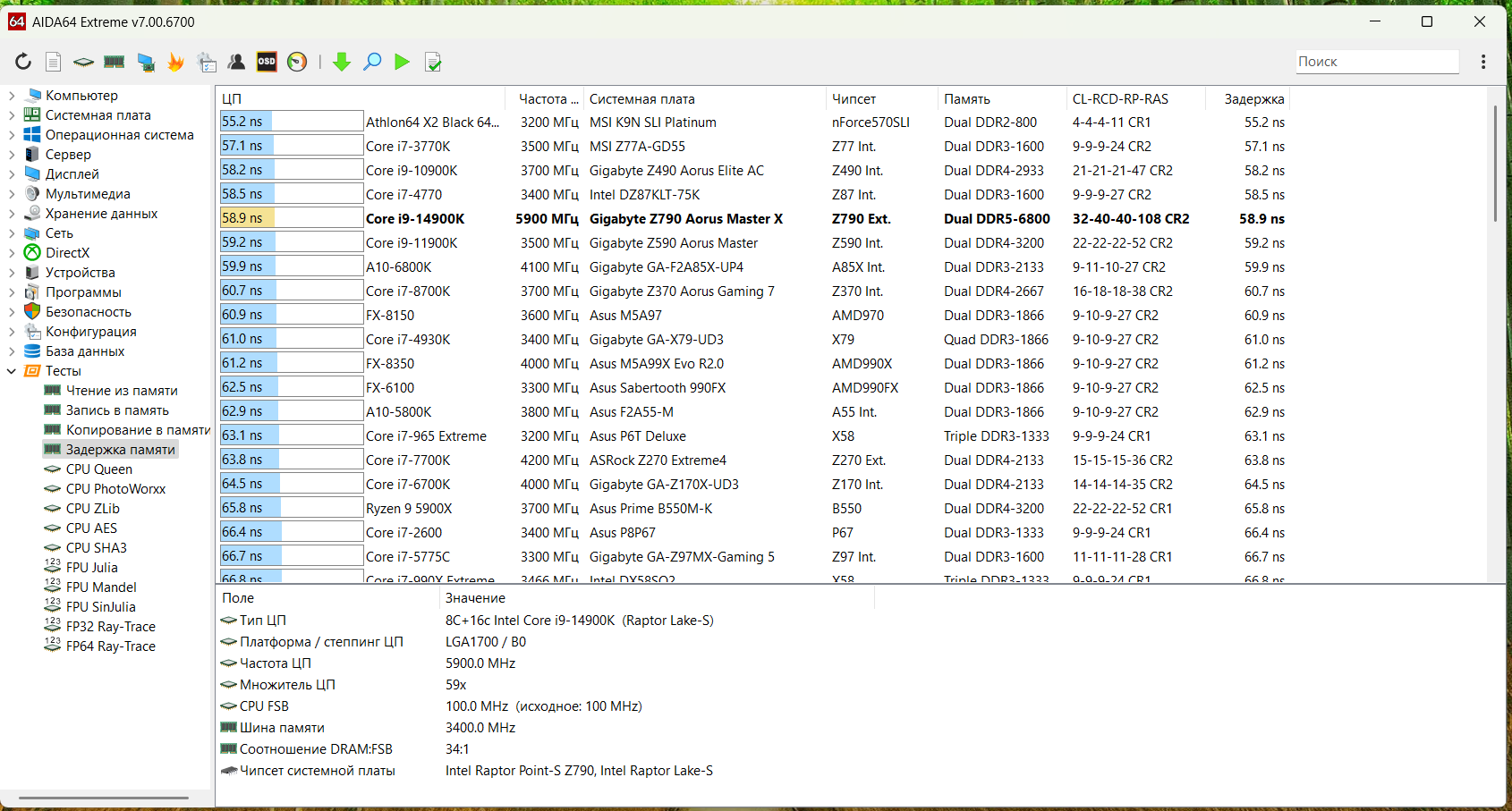Select Копирование в памяти test
Screen dimensions: 1512x811
(138, 430)
